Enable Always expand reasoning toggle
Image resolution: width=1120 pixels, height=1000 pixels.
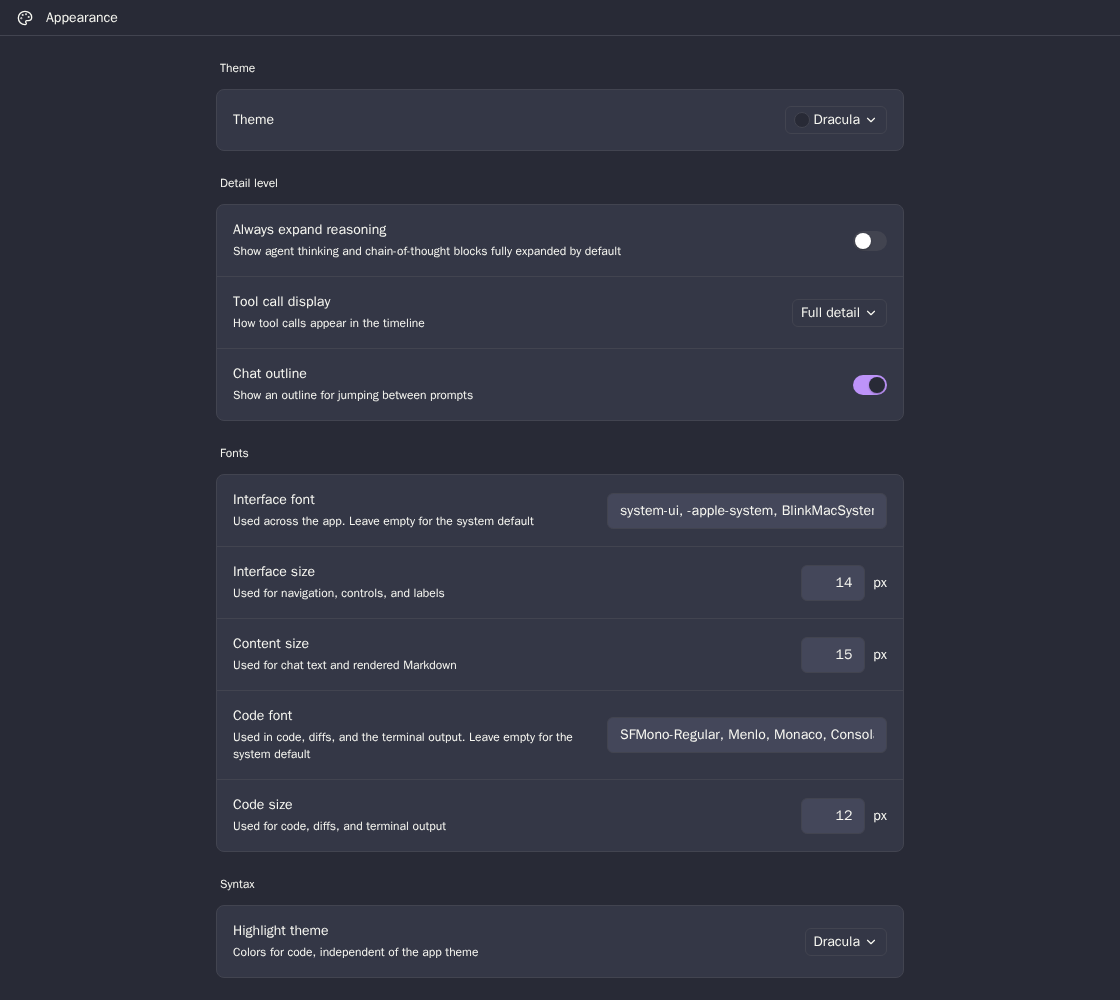point(869,241)
